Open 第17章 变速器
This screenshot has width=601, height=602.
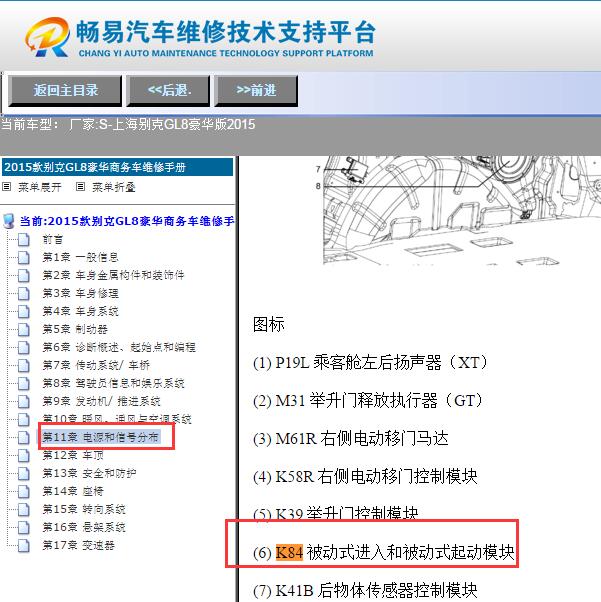coord(78,545)
